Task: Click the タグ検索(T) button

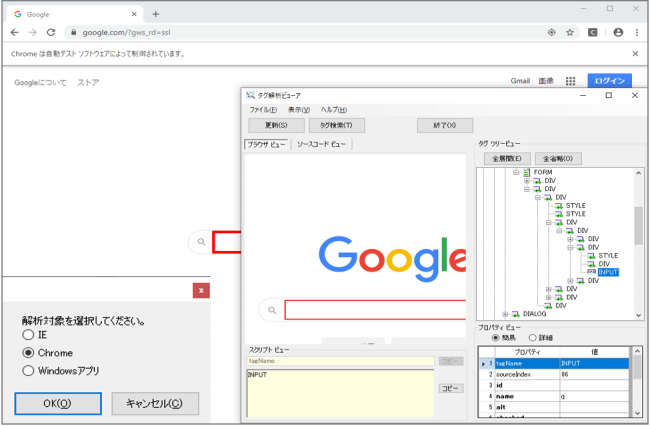Action: coord(336,125)
